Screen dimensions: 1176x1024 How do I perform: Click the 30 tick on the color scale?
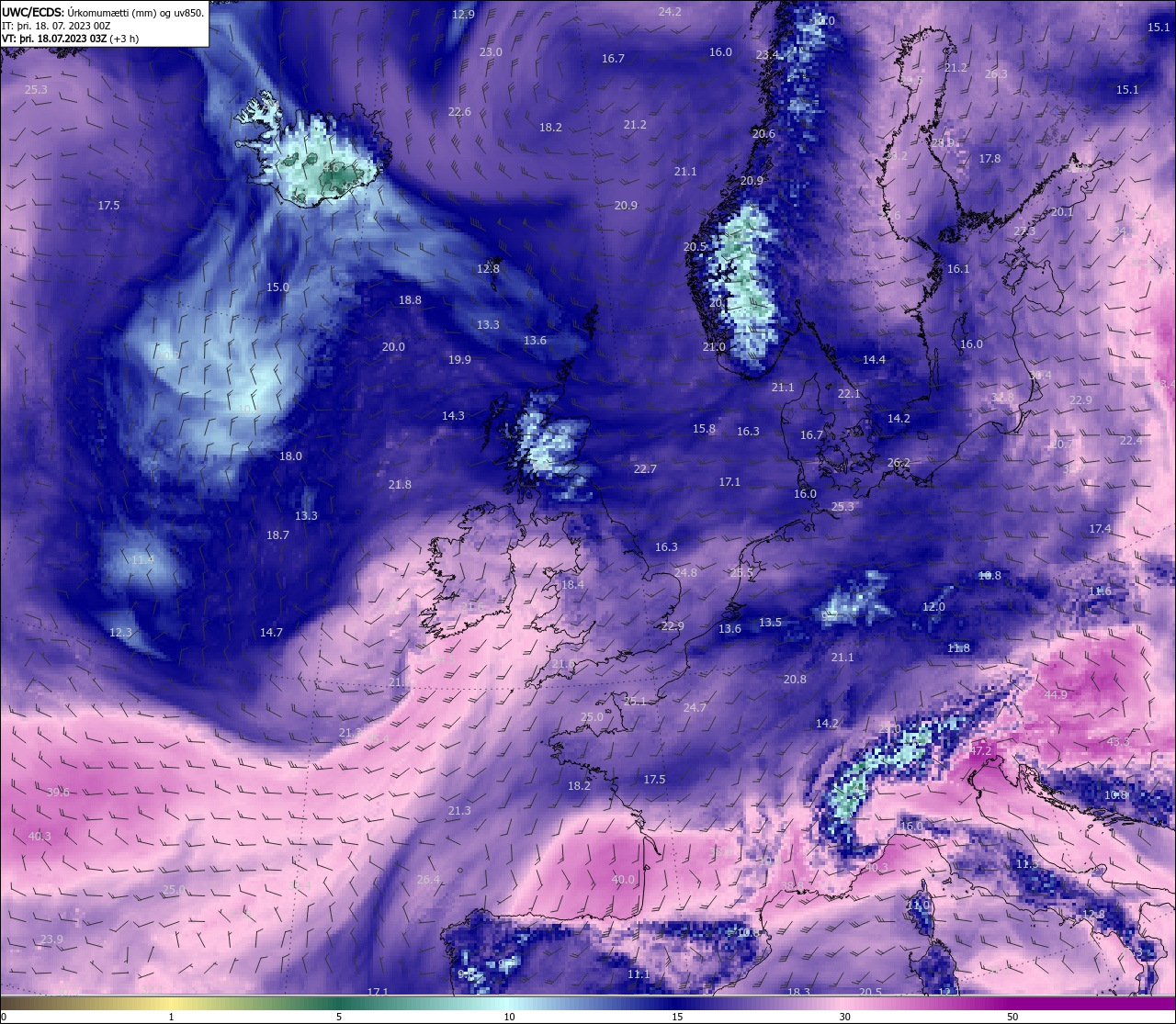844,1017
